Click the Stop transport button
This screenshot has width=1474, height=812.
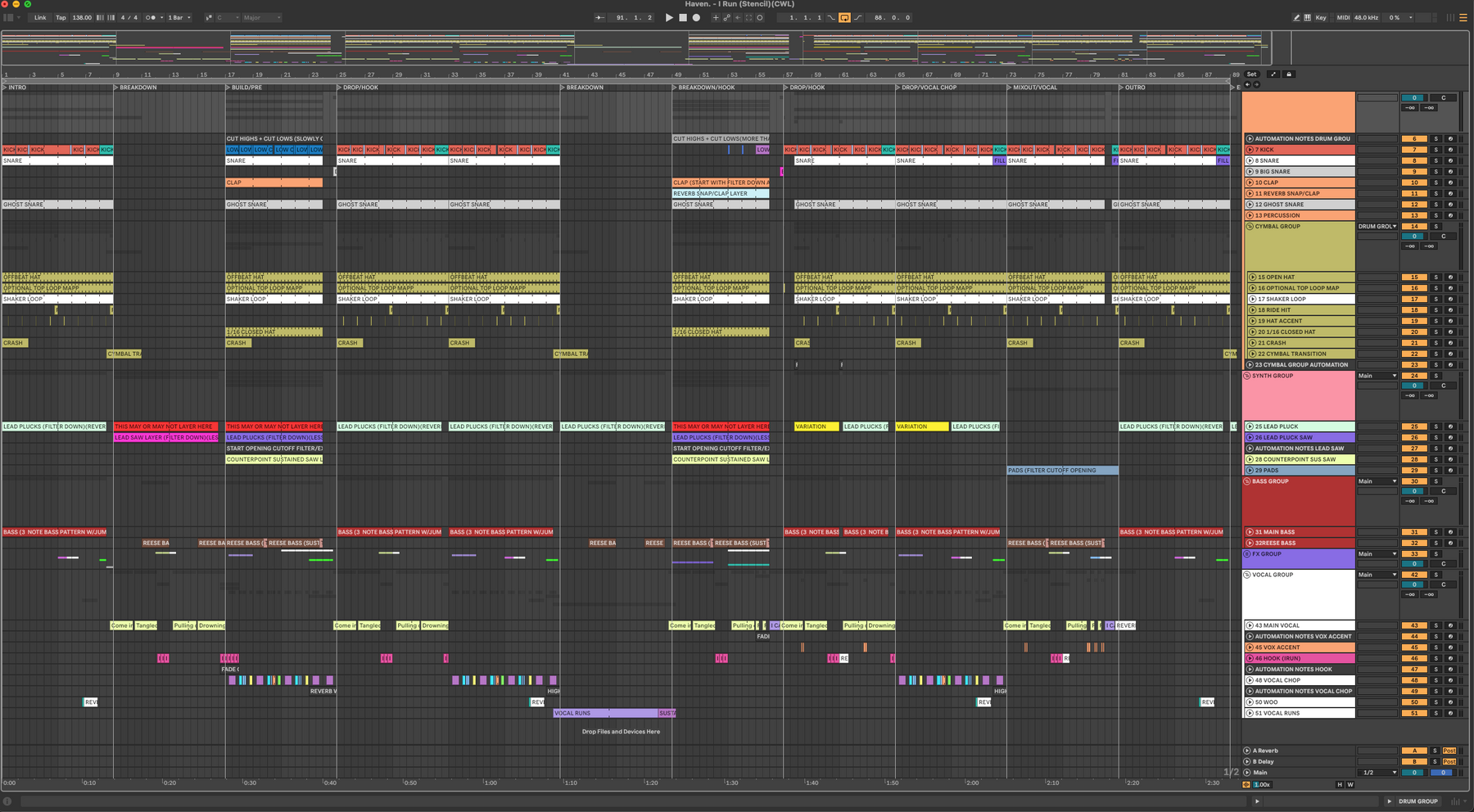683,17
